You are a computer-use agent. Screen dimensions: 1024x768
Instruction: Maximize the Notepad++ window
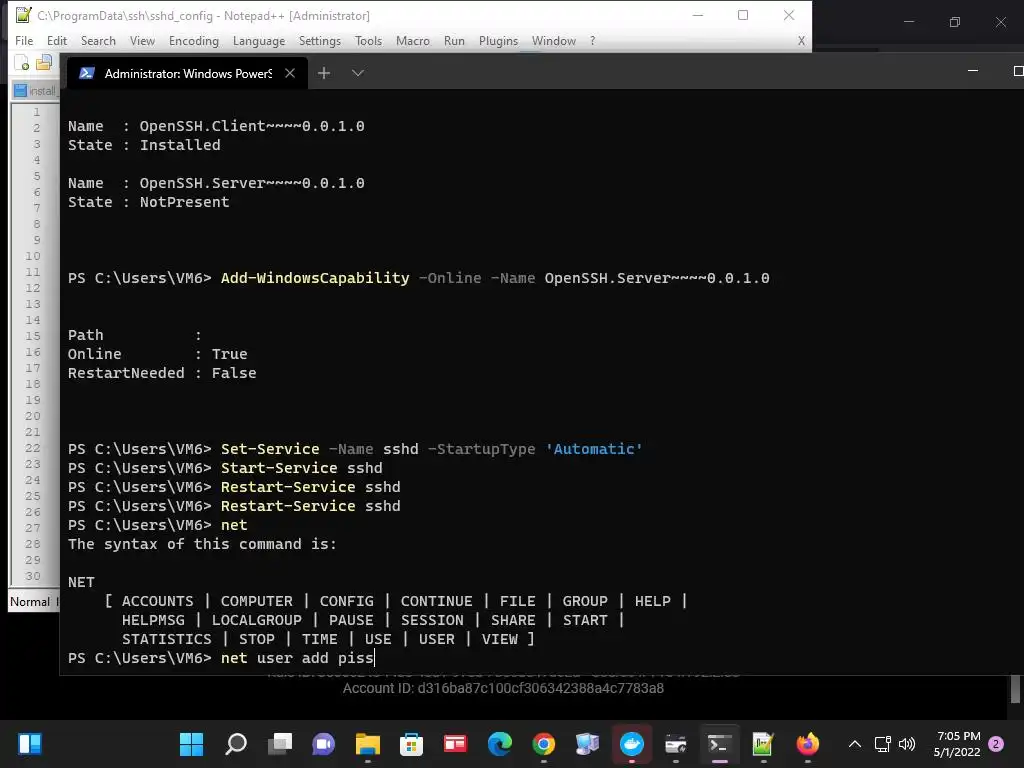pos(743,15)
